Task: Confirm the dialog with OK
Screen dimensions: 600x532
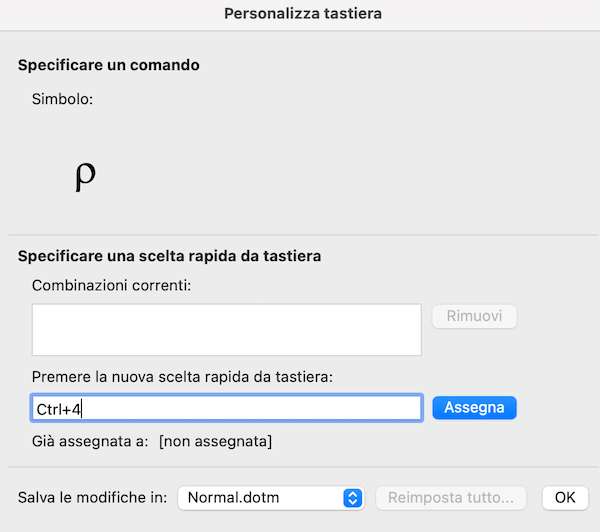Action: [565, 498]
